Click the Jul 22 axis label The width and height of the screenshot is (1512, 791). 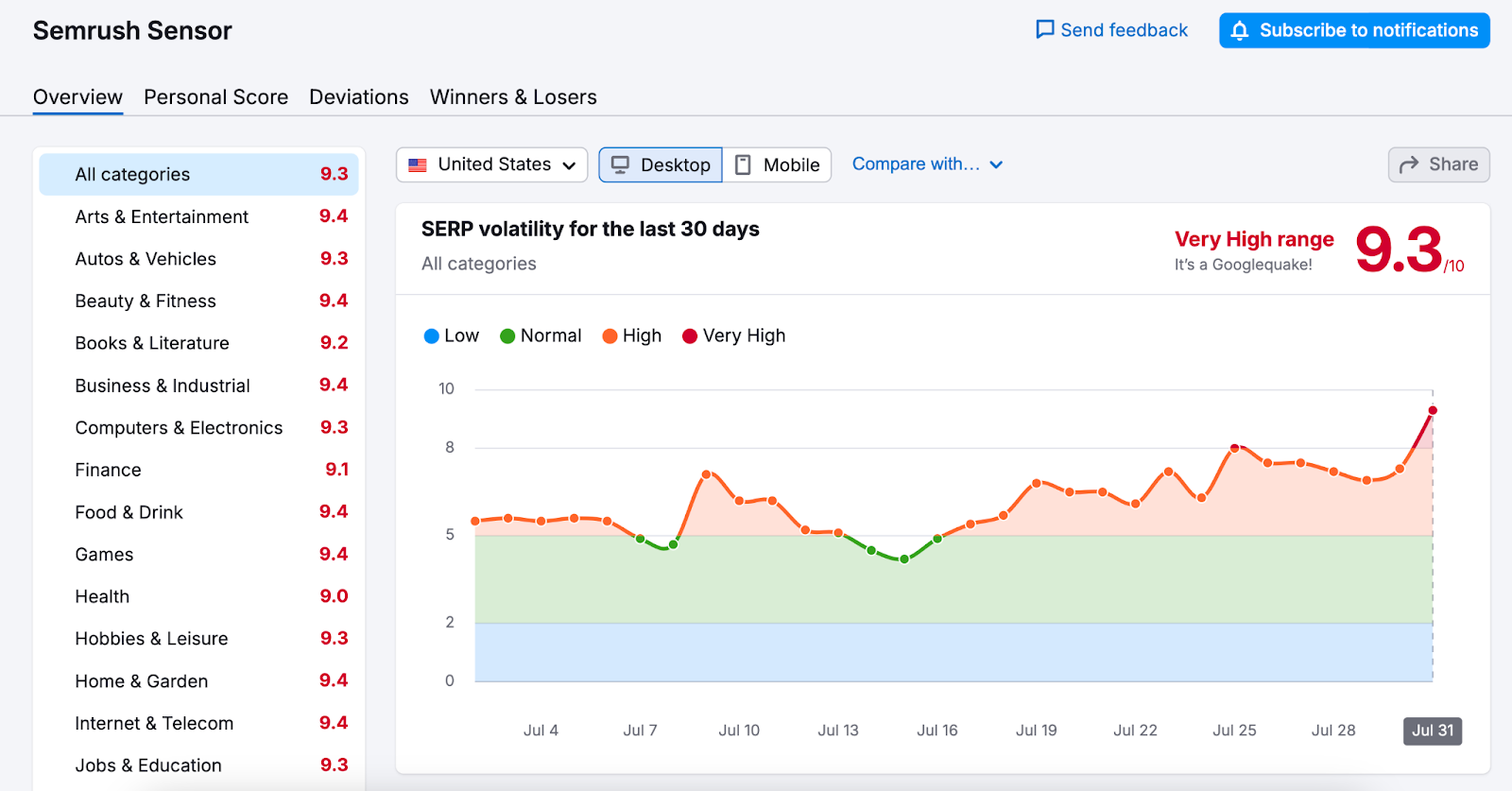[x=1135, y=731]
